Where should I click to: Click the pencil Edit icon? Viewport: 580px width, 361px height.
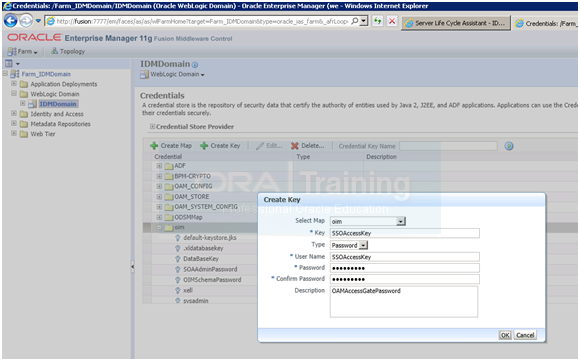260,146
